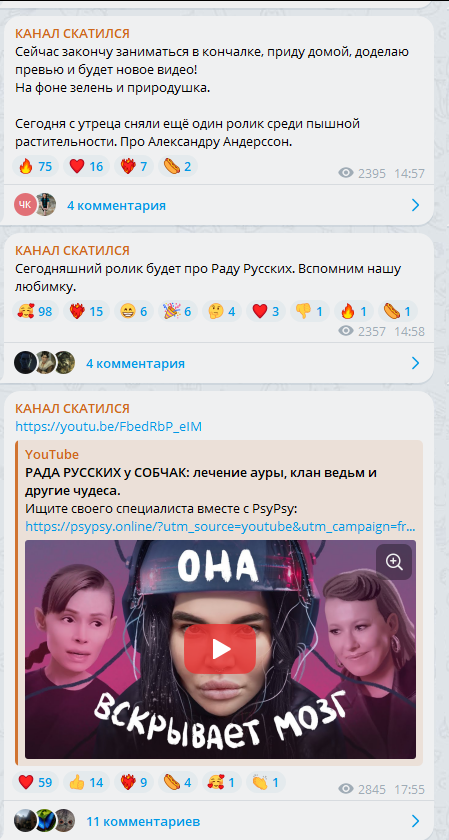Image resolution: width=449 pixels, height=840 pixels.
Task: Click the party popper reaction with 6
Action: click(x=178, y=311)
